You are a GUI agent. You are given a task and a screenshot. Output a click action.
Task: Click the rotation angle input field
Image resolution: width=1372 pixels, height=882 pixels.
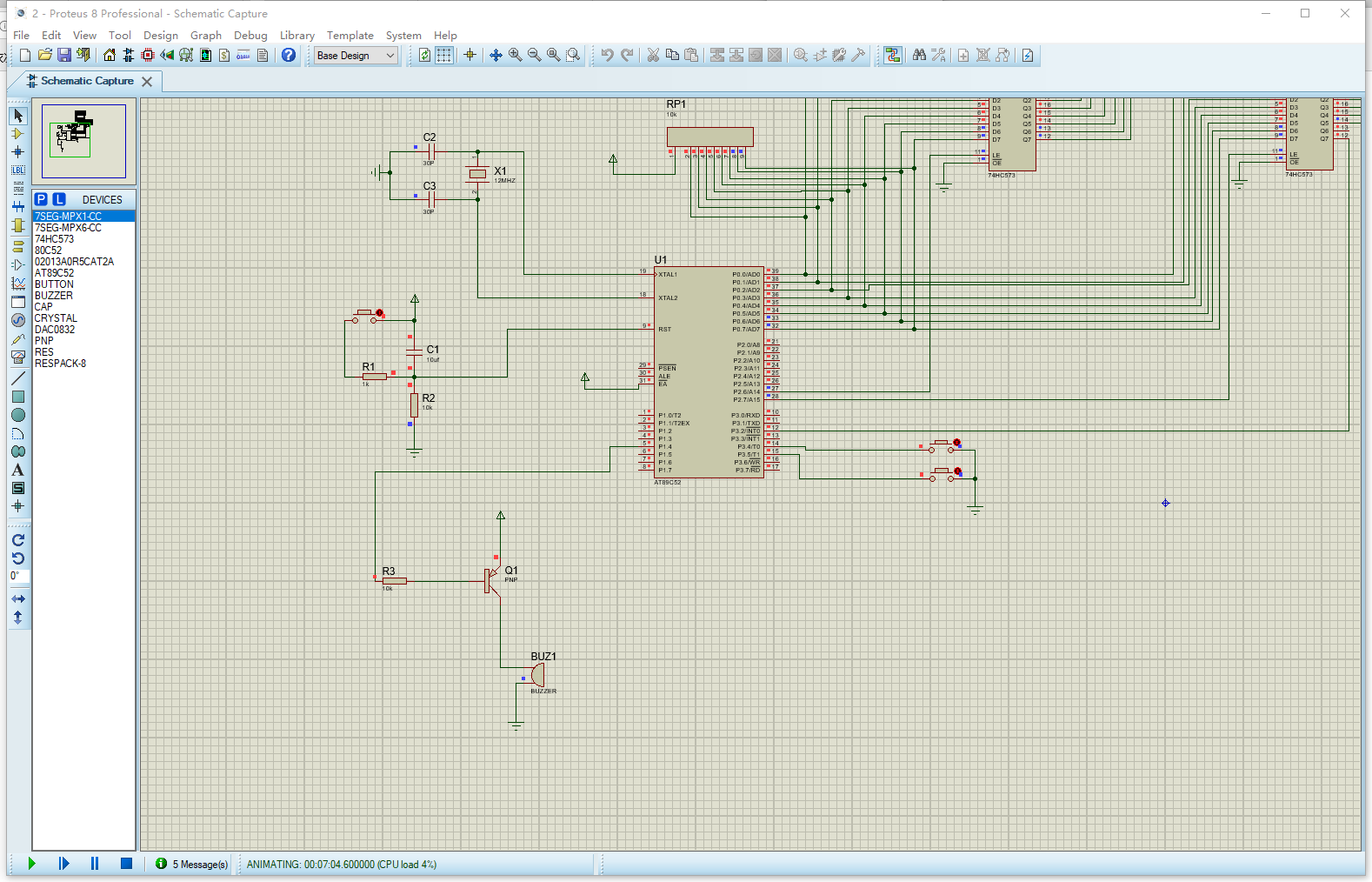[19, 577]
